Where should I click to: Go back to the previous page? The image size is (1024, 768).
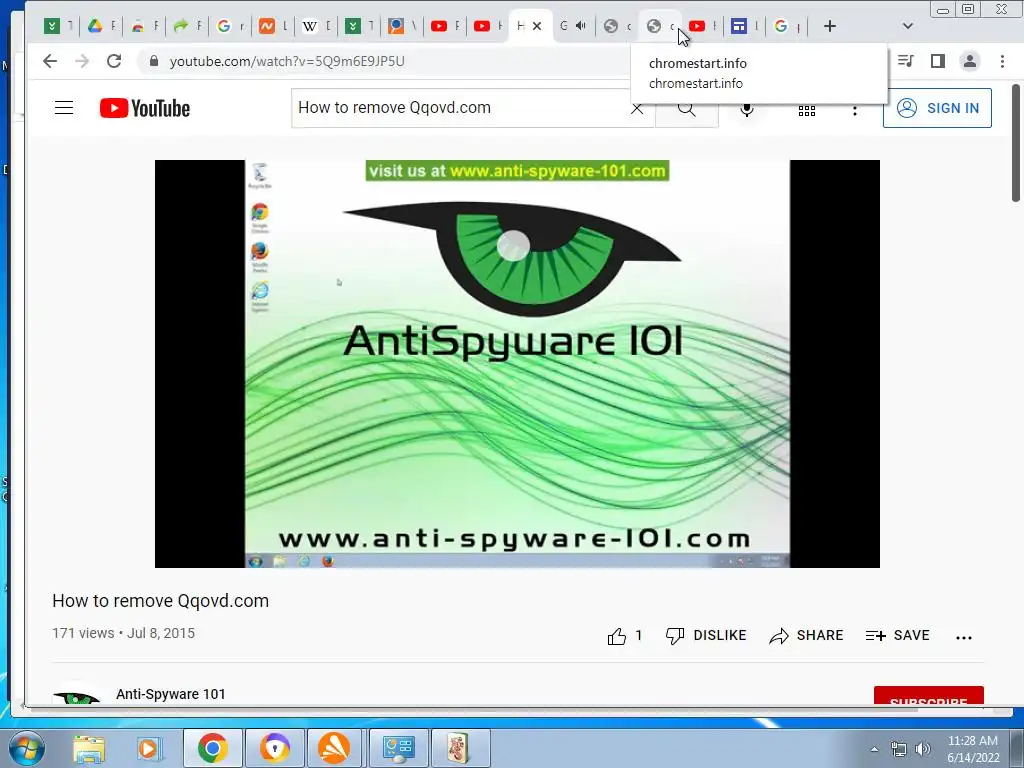(50, 61)
